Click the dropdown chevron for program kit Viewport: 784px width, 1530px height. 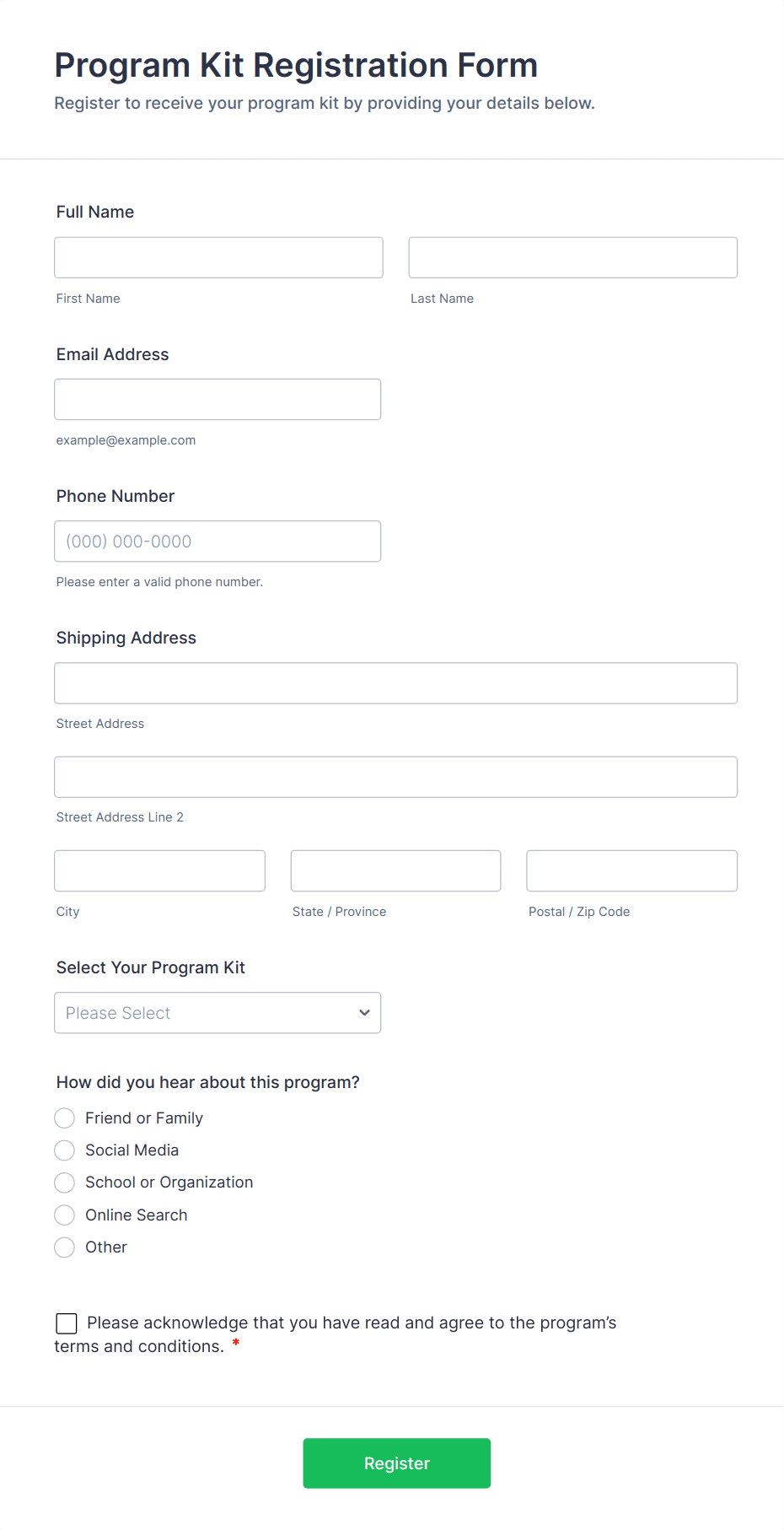coord(363,1012)
